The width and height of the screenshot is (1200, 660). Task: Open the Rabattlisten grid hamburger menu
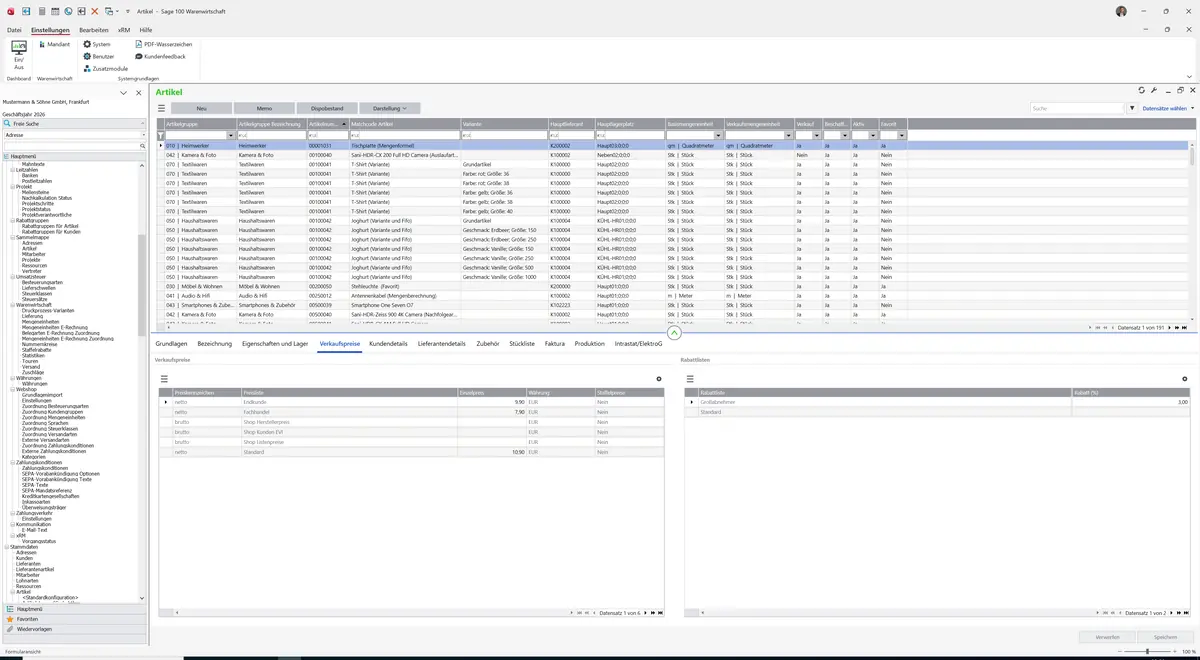(x=689, y=379)
